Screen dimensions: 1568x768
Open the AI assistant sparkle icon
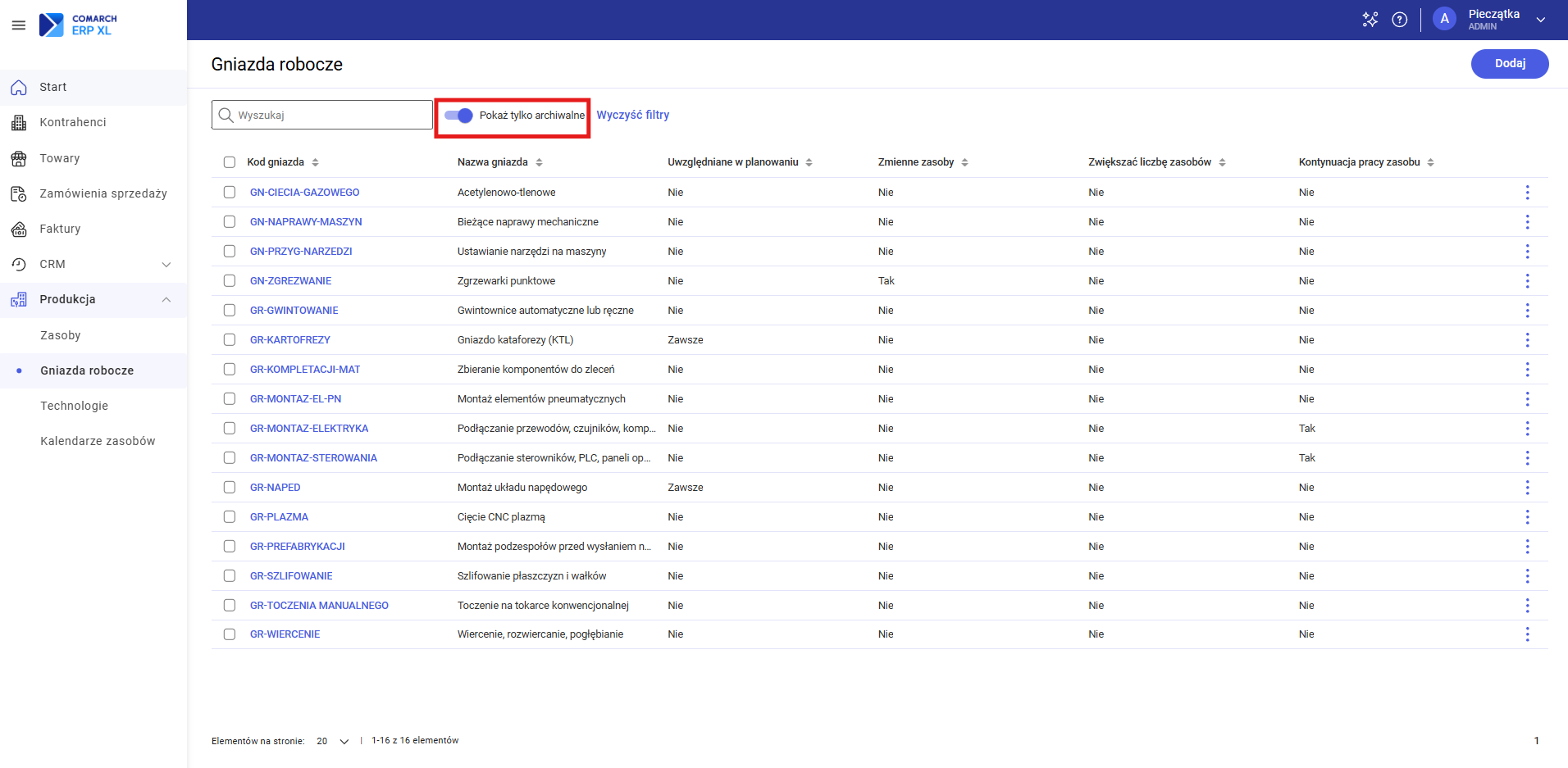coord(1370,20)
